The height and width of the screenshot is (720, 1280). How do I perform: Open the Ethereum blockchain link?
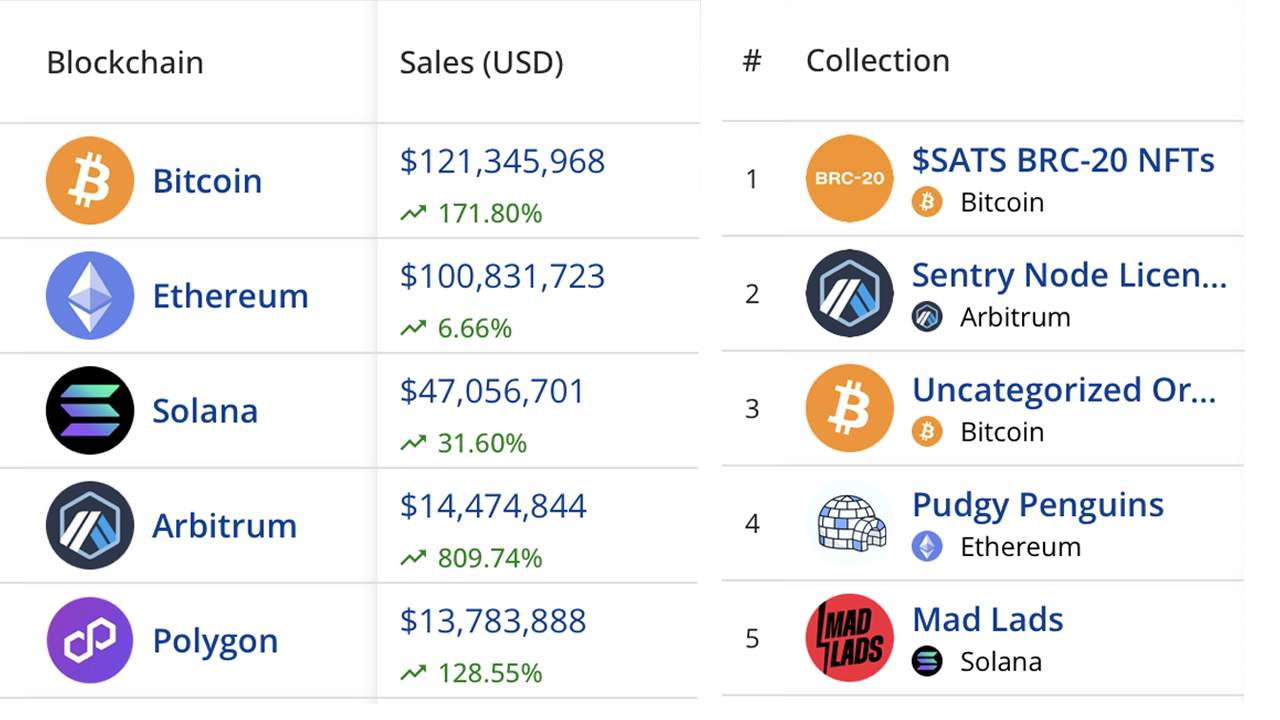pos(230,295)
